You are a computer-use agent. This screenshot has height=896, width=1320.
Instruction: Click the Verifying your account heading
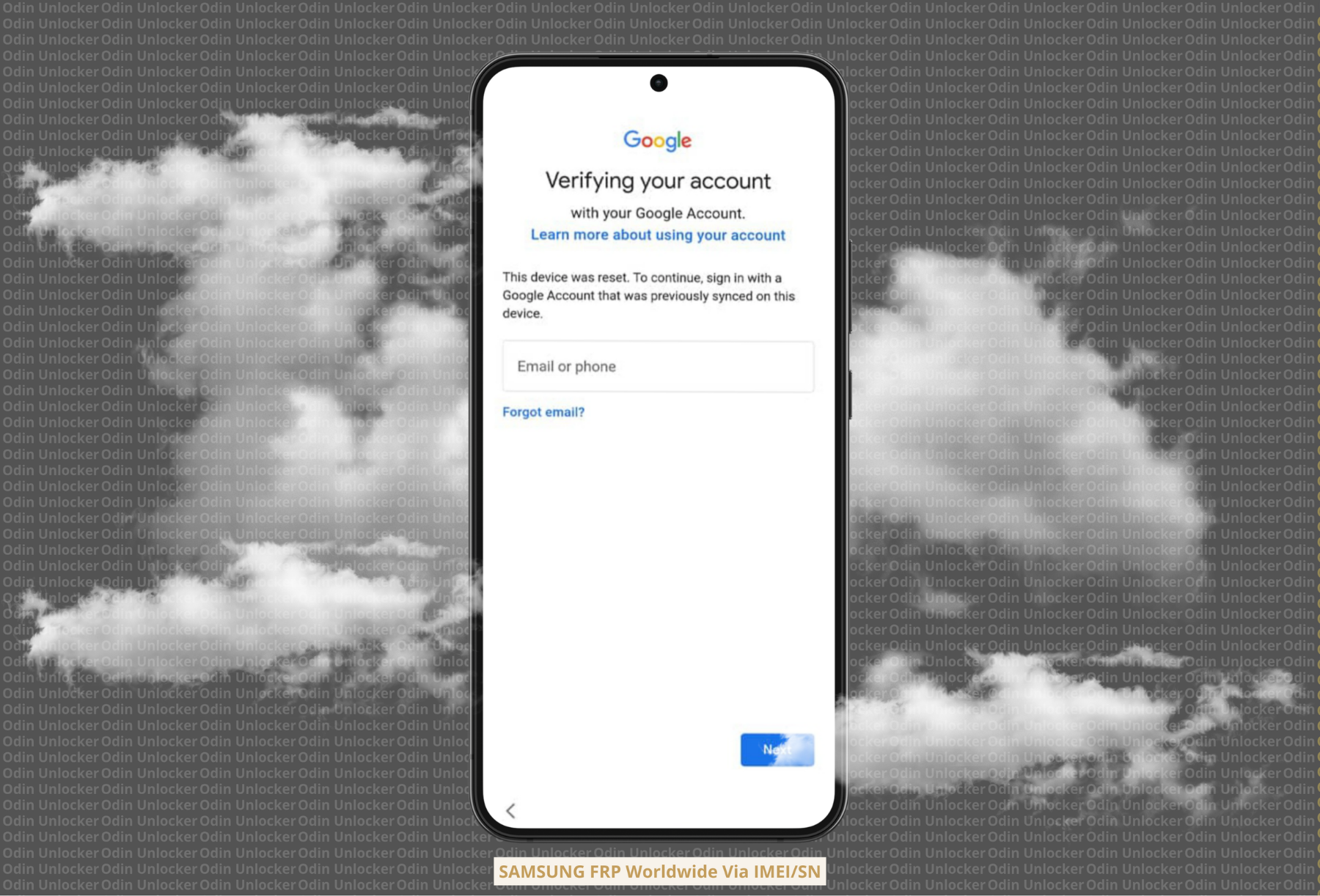pos(658,180)
